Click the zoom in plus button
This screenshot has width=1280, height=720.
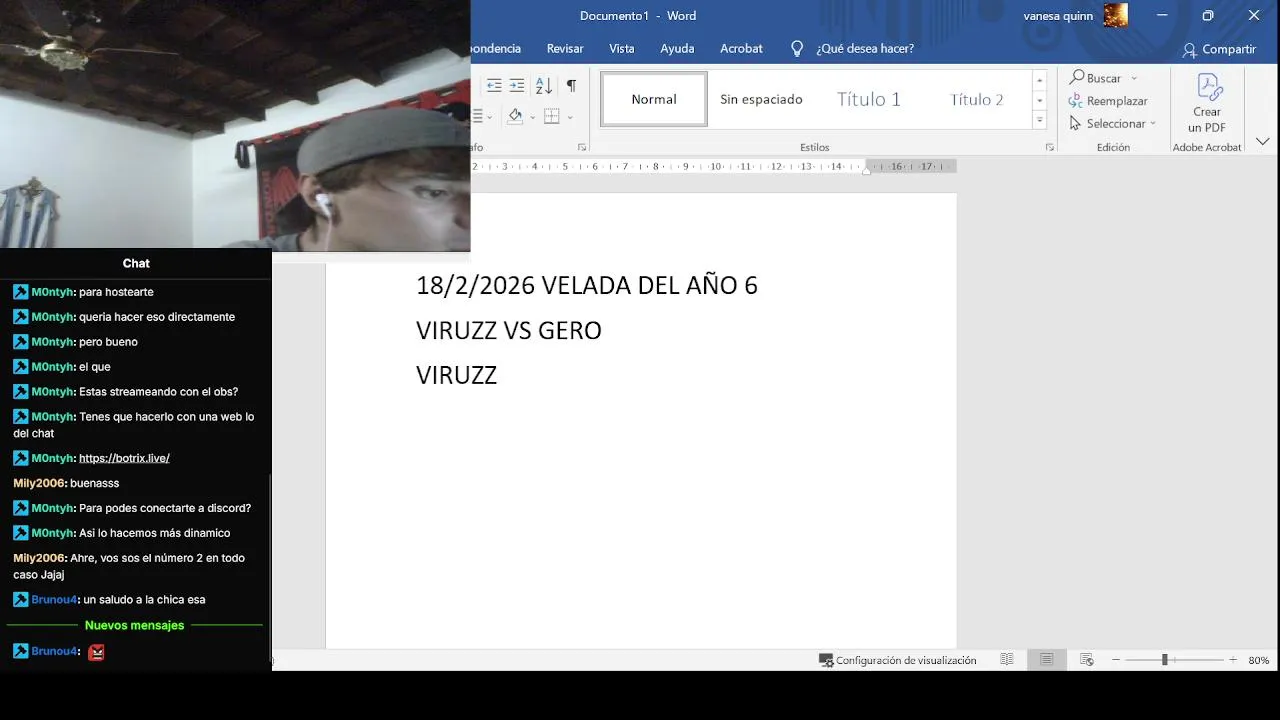point(1233,660)
